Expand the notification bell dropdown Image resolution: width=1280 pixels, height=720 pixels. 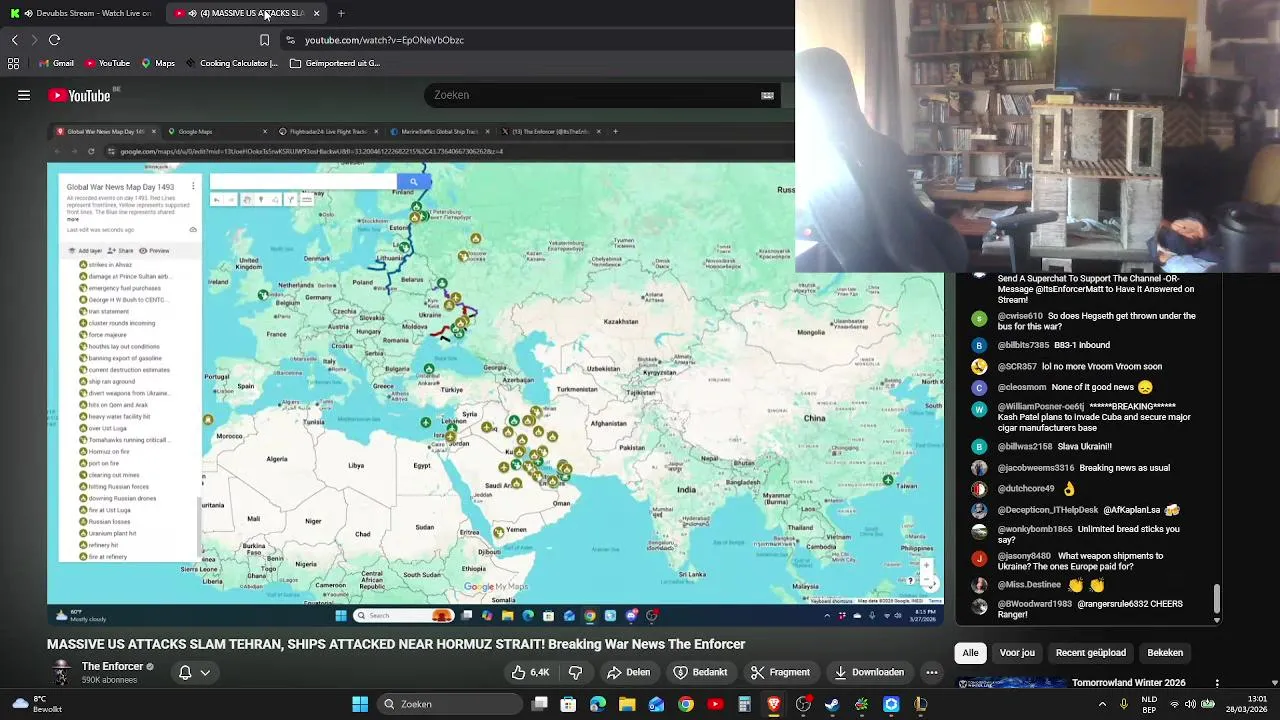tap(194, 672)
